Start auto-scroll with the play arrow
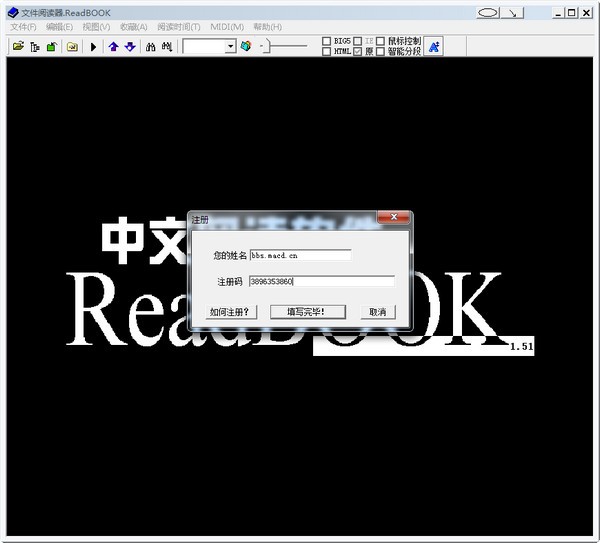 pos(93,47)
